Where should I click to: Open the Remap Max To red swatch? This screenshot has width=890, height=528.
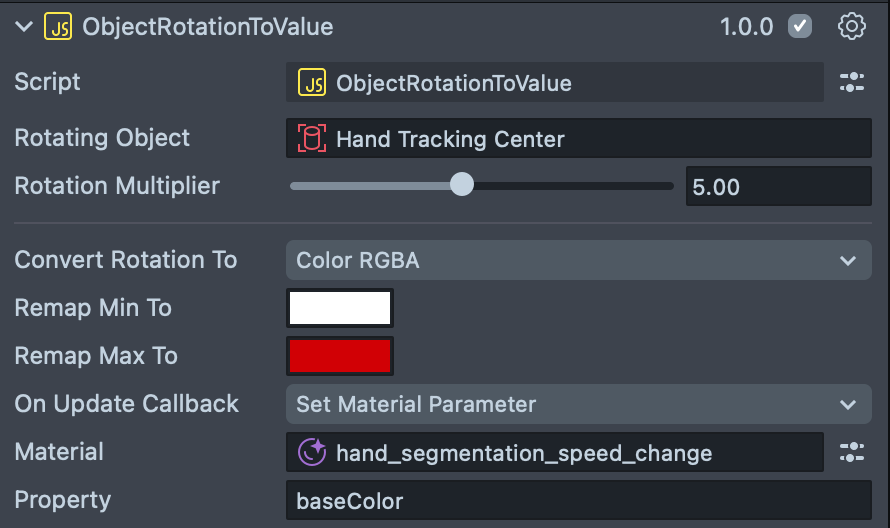[x=340, y=356]
